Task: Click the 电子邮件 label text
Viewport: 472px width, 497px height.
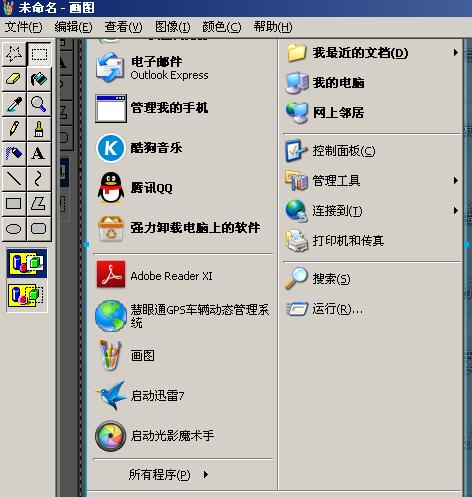Action: (x=156, y=61)
